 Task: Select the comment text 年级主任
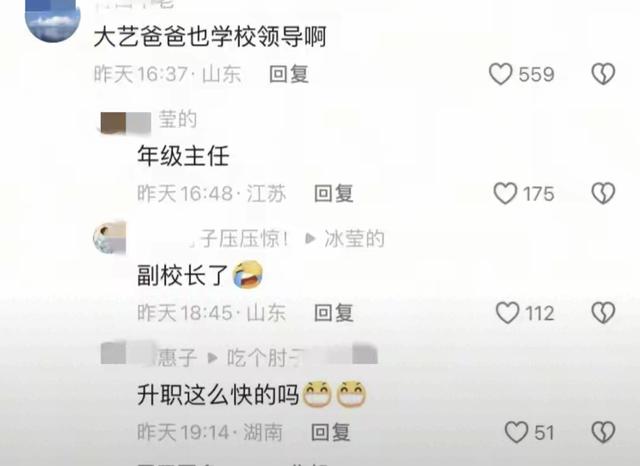coord(183,156)
